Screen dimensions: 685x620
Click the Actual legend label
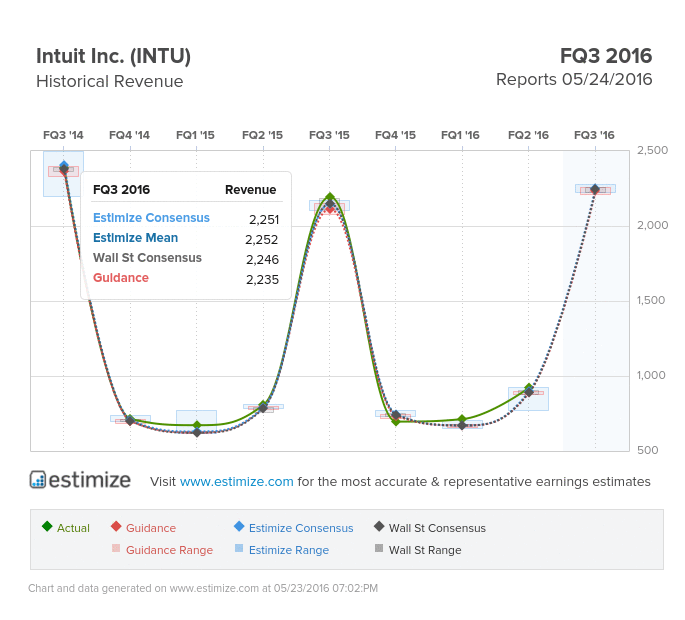click(x=73, y=528)
